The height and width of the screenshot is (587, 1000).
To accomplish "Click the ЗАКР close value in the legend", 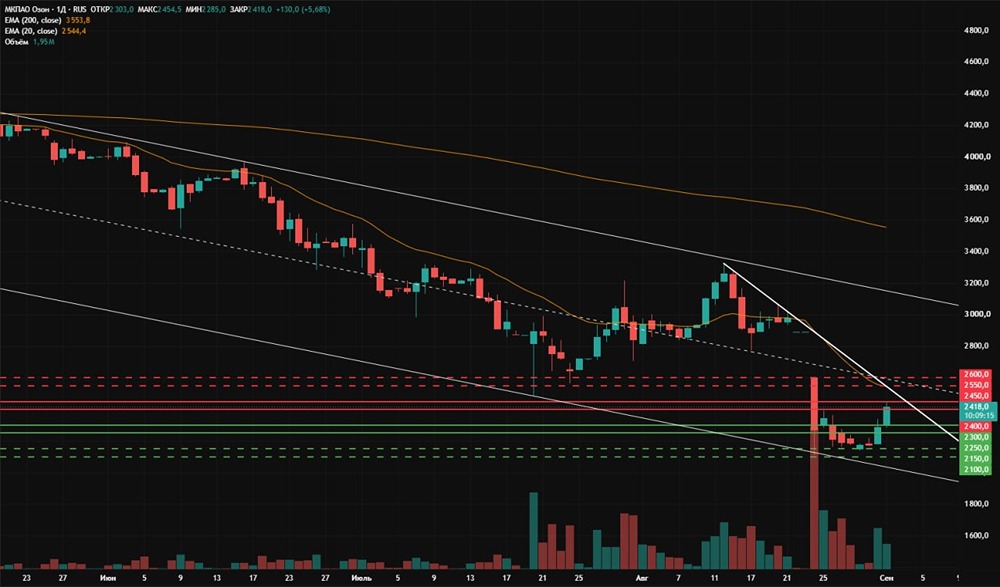I will (x=261, y=10).
